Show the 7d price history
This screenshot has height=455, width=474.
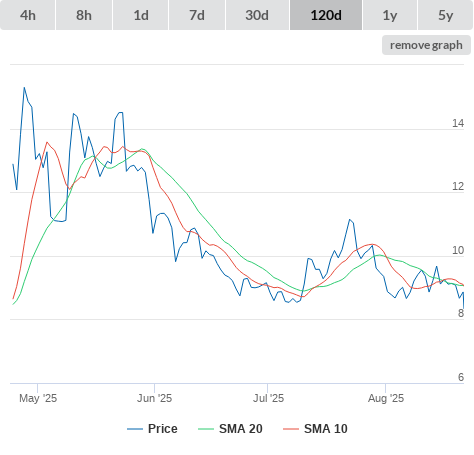(197, 15)
